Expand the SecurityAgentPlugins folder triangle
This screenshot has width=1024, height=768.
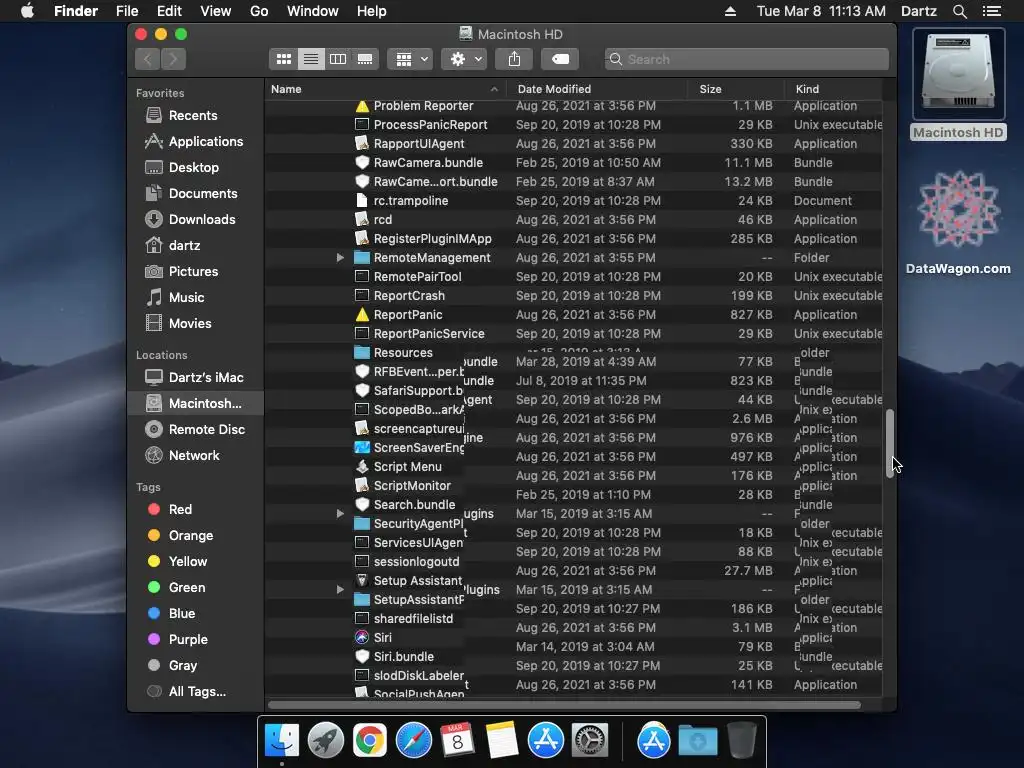point(340,514)
